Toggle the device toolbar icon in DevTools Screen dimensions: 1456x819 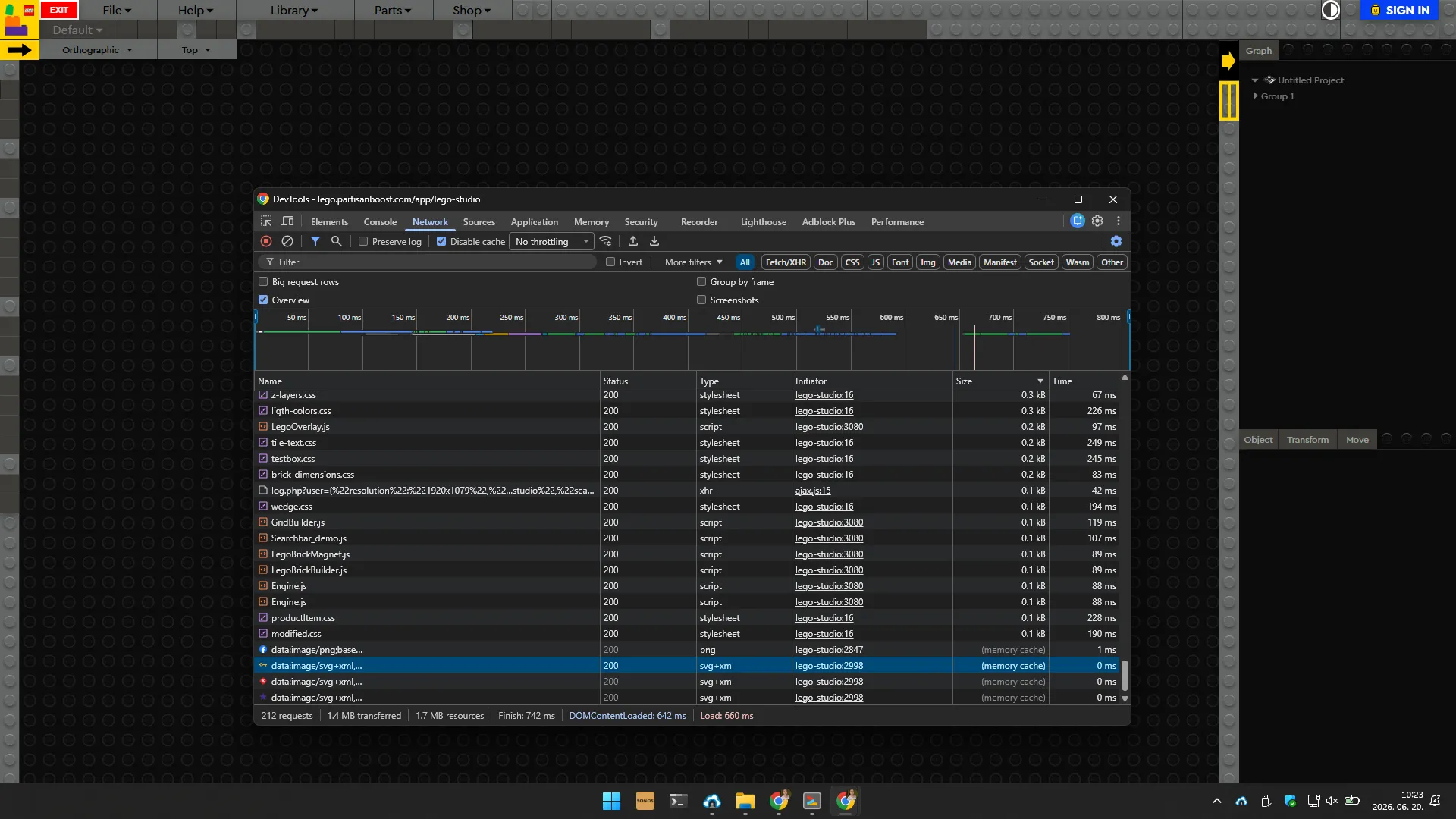coord(287,221)
